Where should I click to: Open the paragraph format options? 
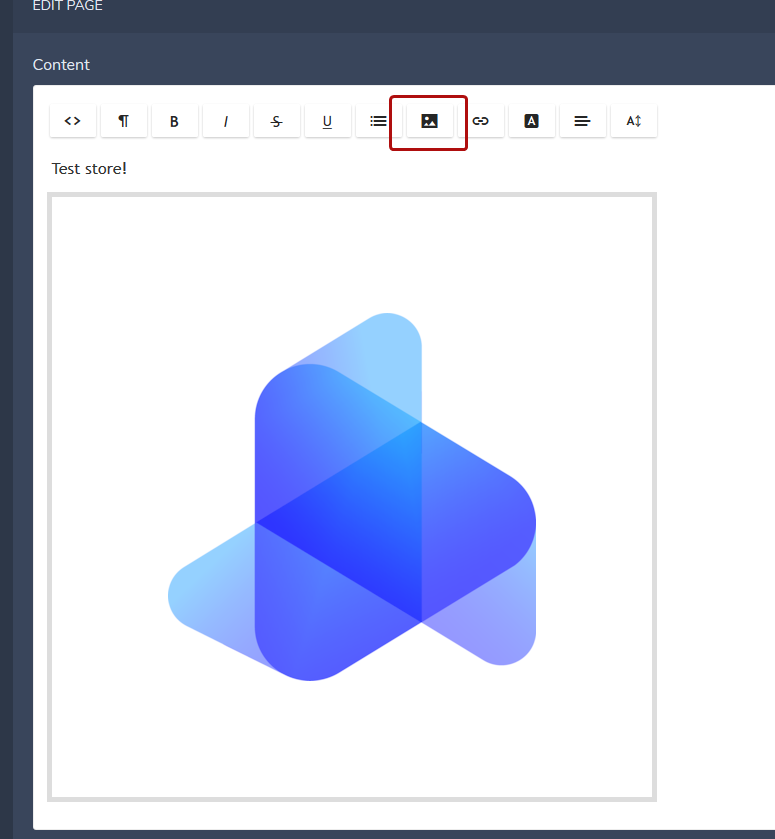[123, 121]
